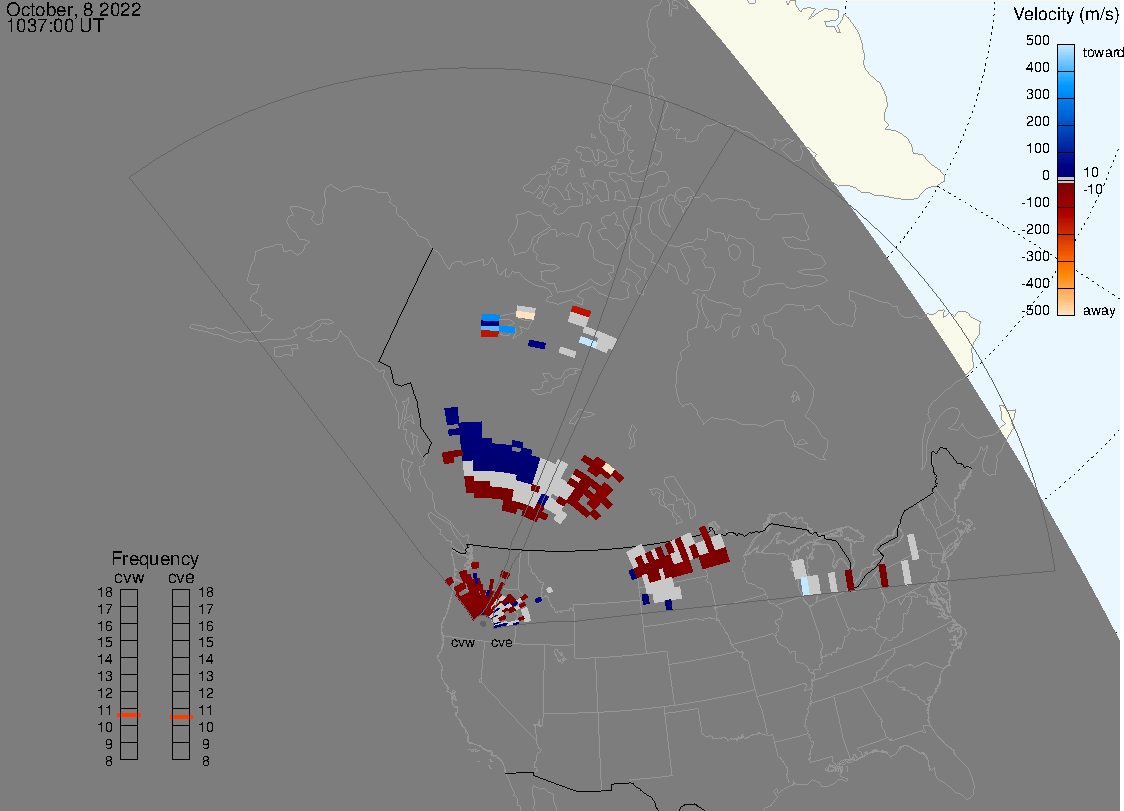Viewport: 1124px width, 811px height.
Task: Click 8 left of the cvw frequency bar
Action: (x=109, y=762)
